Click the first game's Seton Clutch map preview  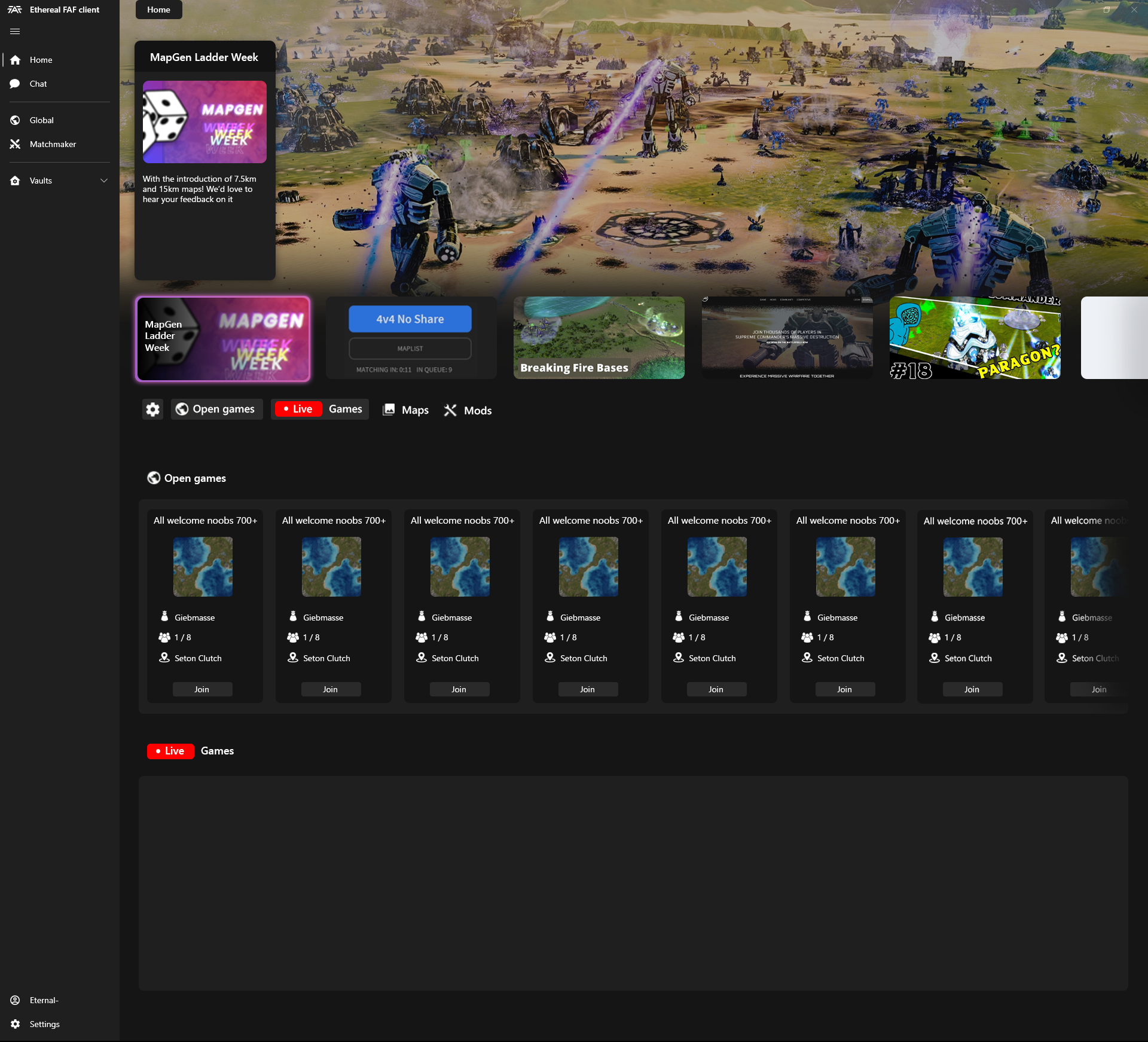(203, 567)
